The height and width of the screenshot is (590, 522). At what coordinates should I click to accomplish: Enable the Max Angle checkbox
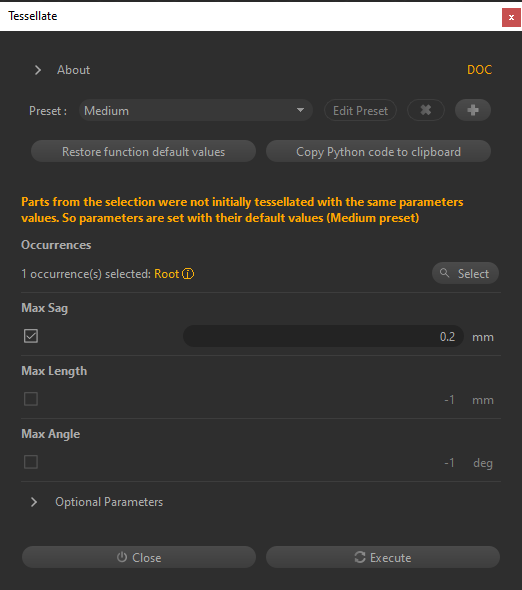[31, 462]
